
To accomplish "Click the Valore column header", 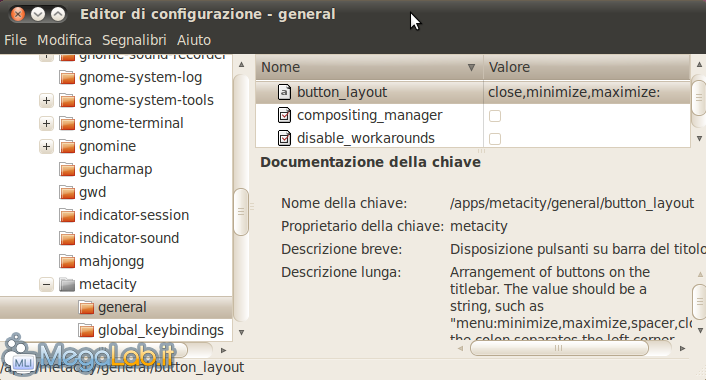I will coord(587,68).
